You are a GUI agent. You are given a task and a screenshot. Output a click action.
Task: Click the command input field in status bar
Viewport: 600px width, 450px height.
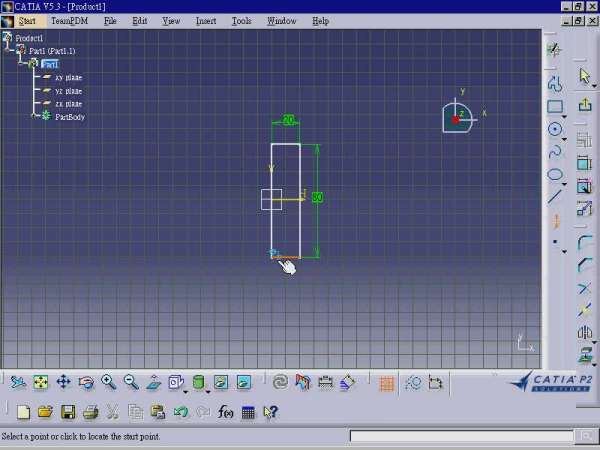(460, 436)
